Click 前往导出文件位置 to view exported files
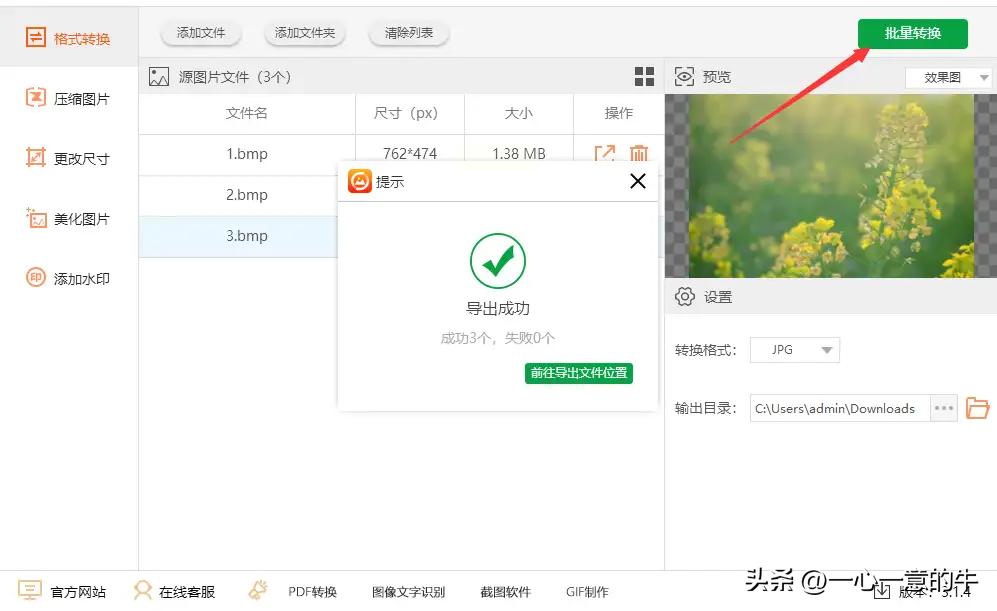The image size is (997, 611). 579,373
